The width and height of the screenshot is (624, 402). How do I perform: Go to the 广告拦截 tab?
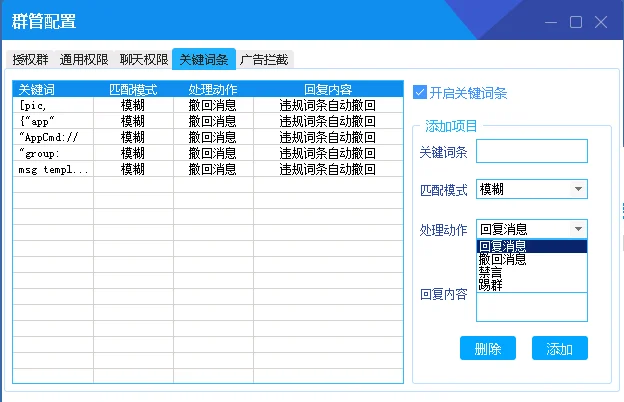point(264,60)
